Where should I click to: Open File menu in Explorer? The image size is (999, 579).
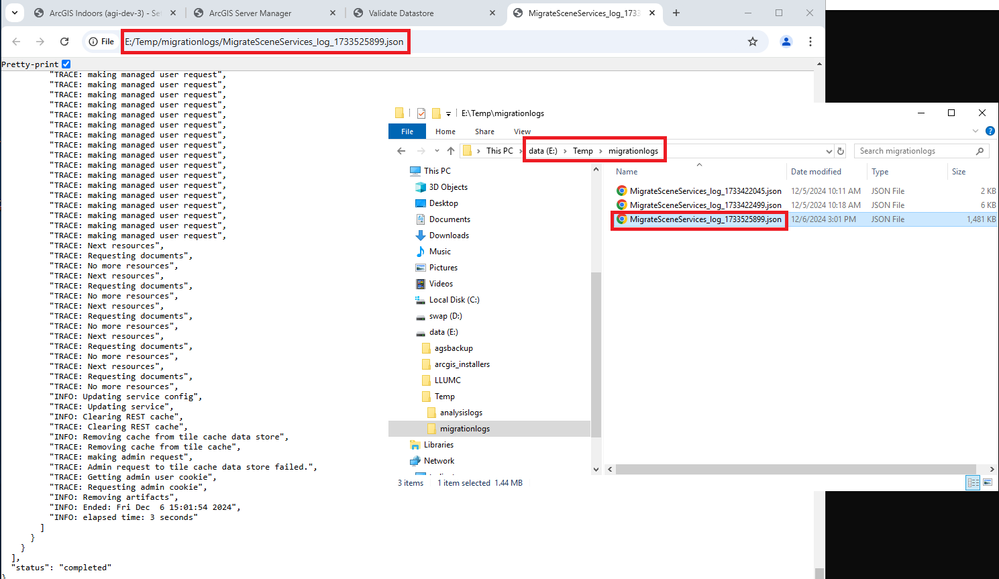[407, 131]
